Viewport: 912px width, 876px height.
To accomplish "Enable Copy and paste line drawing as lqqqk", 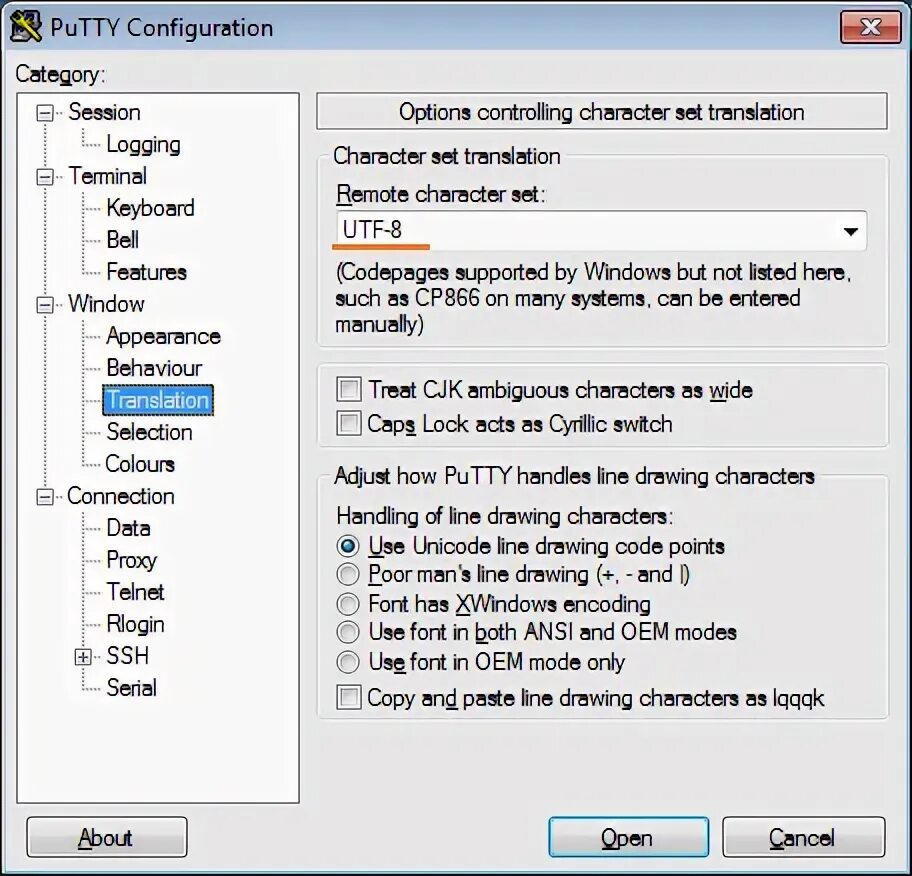I will 348,697.
